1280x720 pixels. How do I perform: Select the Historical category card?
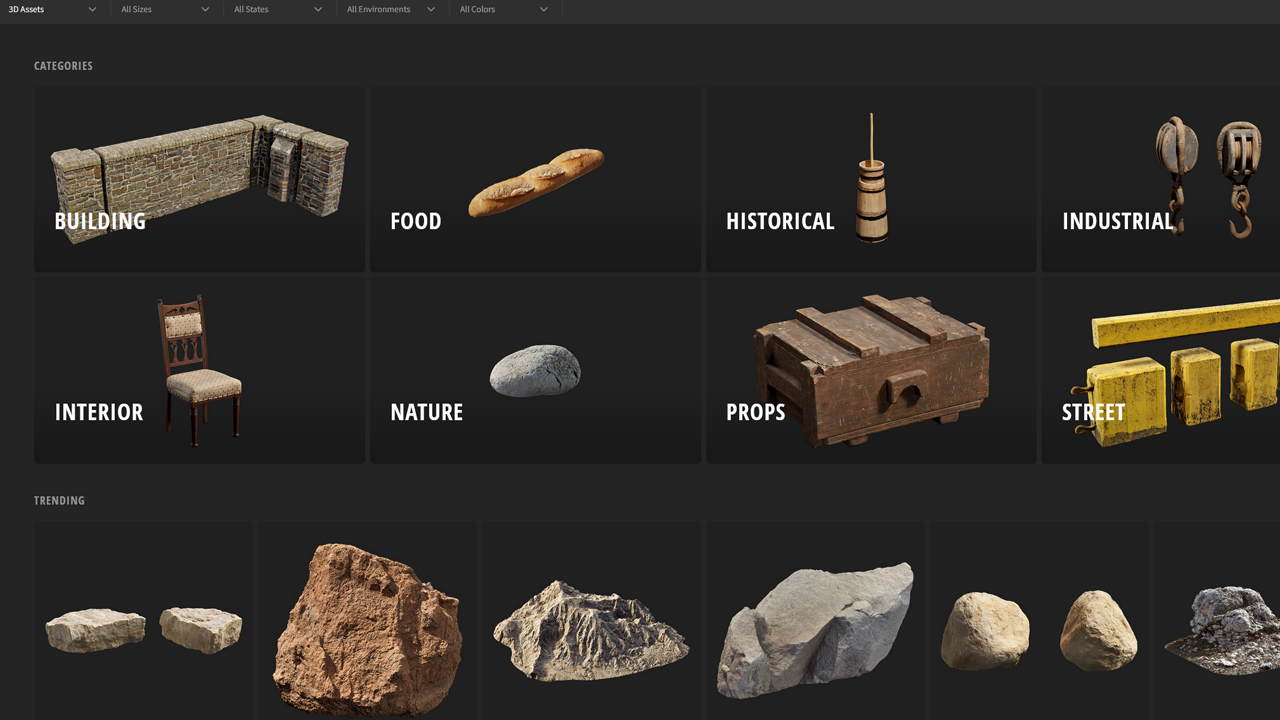click(x=871, y=178)
